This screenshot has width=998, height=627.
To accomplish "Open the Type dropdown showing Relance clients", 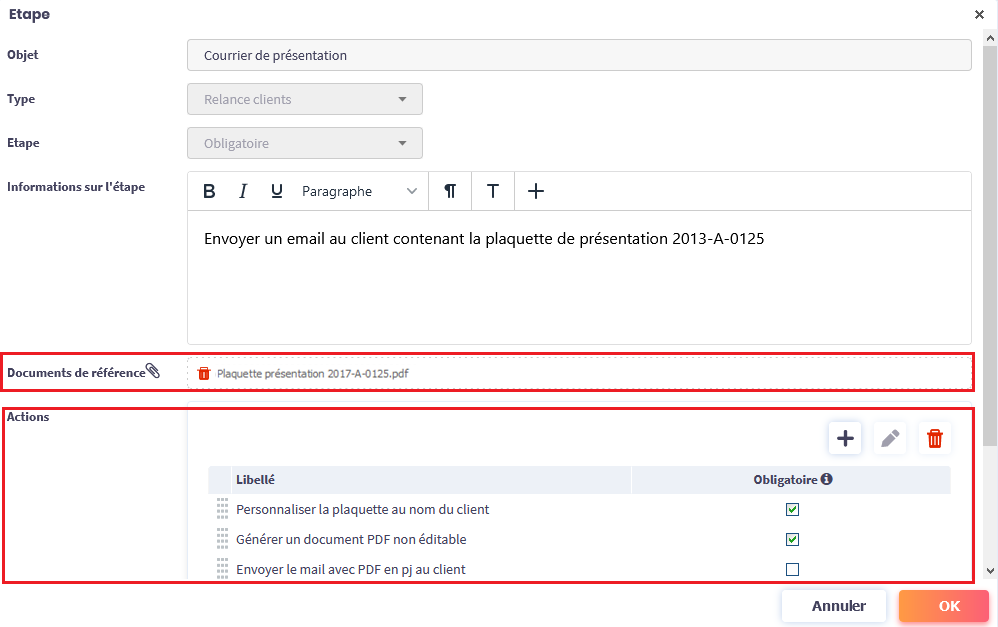I will (x=305, y=99).
